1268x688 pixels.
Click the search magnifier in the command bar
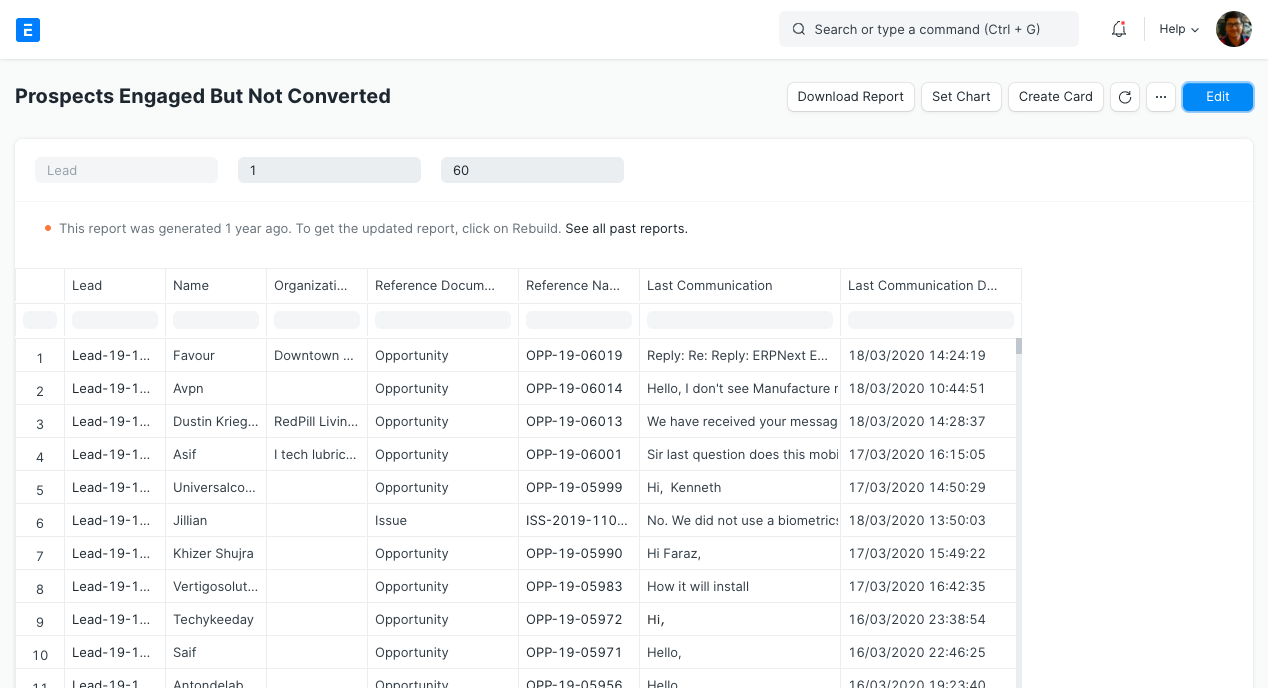(798, 29)
